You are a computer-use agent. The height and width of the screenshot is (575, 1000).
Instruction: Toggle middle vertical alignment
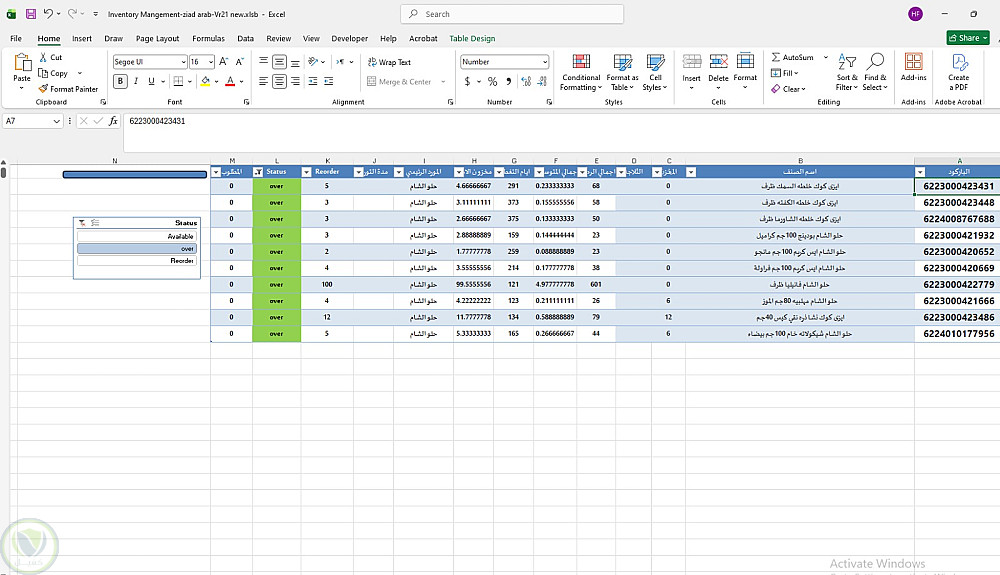click(279, 62)
